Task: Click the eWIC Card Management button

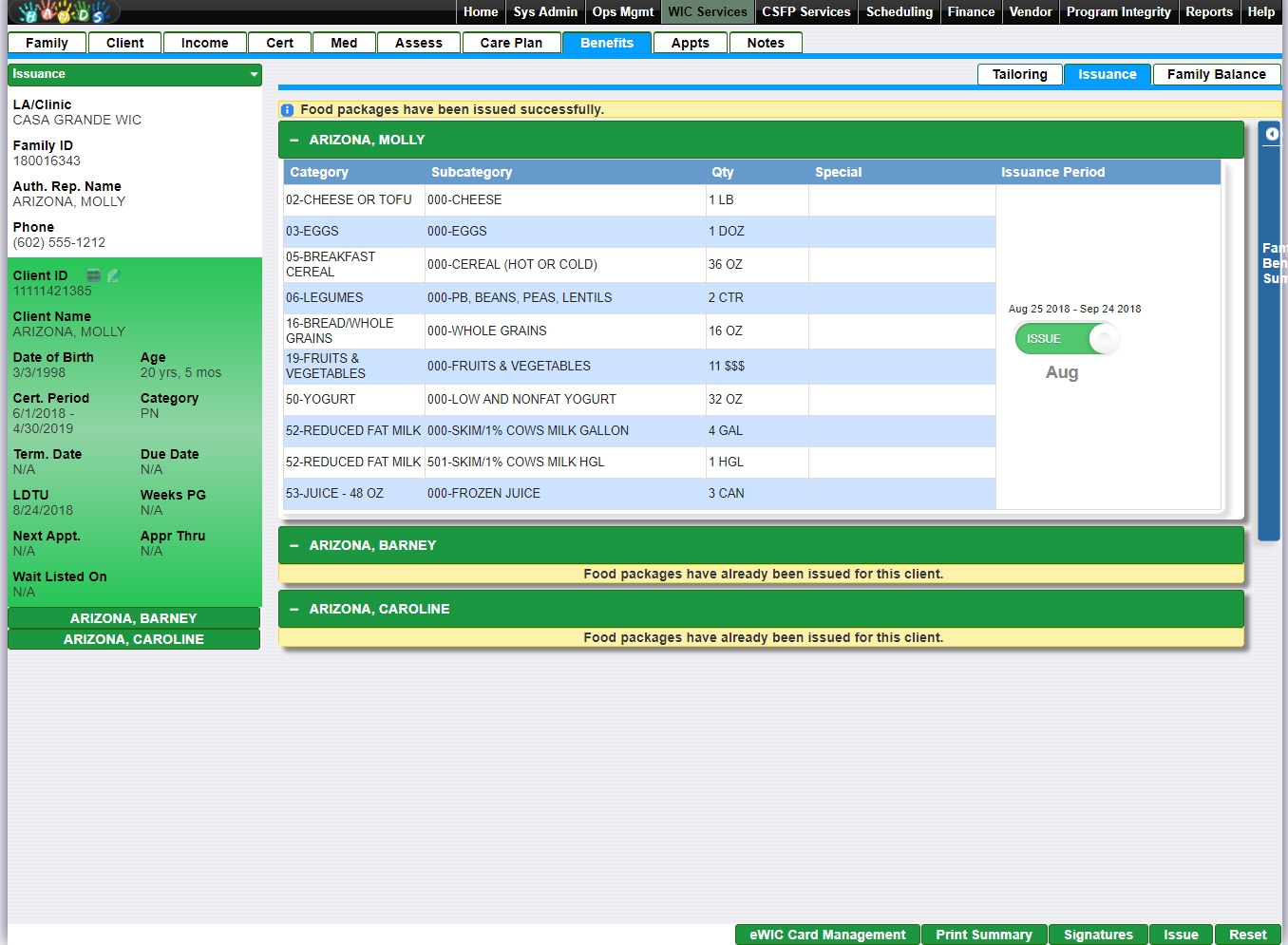Action: click(x=827, y=935)
